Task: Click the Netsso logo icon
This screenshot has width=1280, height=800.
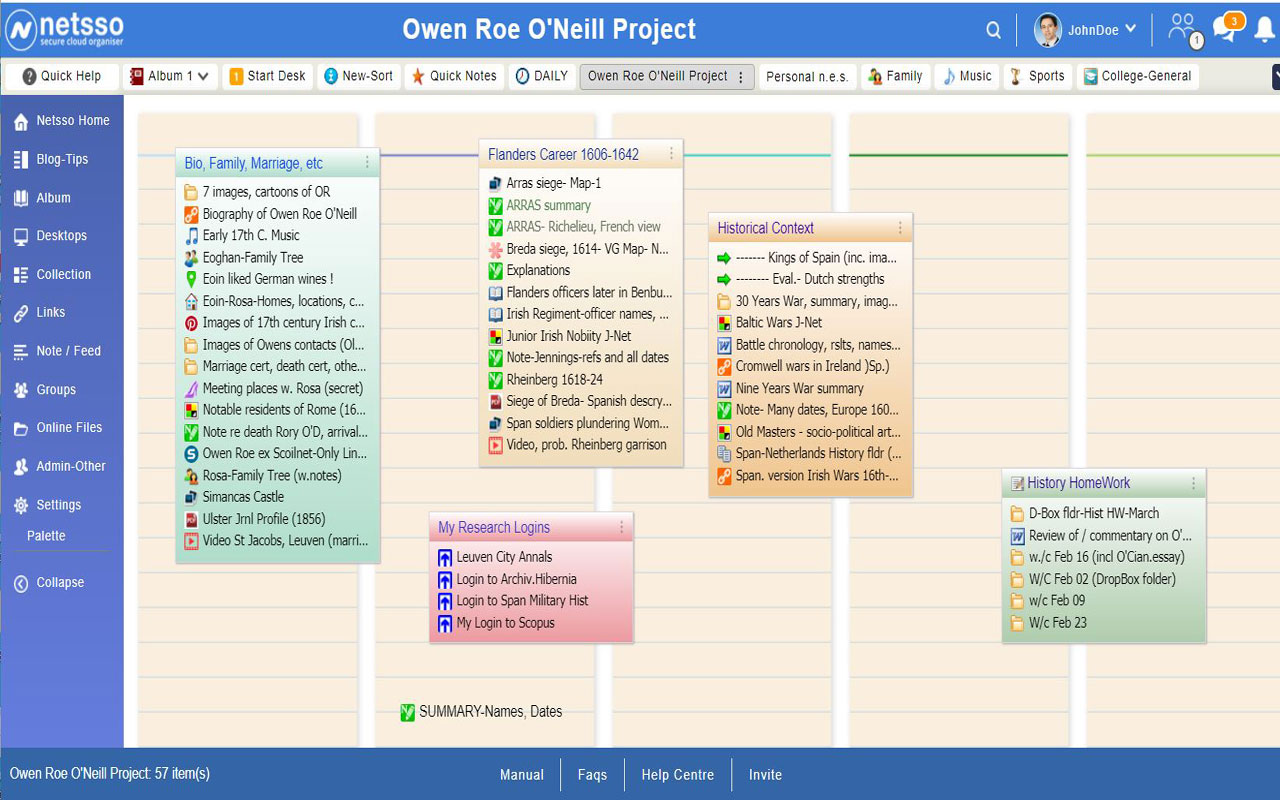Action: pos(21,30)
